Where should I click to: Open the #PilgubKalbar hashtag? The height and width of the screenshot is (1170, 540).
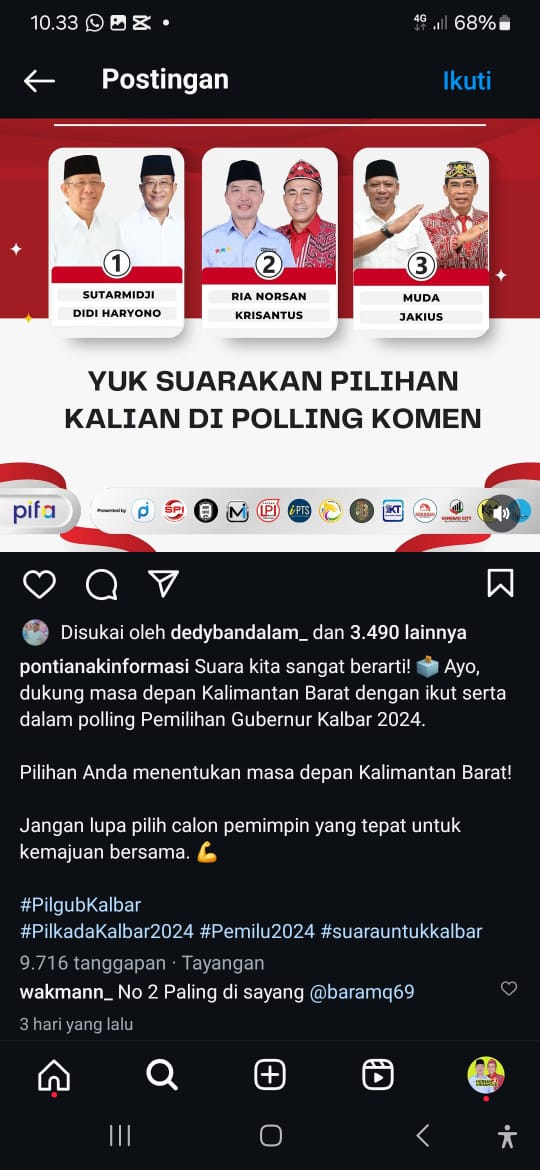(x=81, y=905)
